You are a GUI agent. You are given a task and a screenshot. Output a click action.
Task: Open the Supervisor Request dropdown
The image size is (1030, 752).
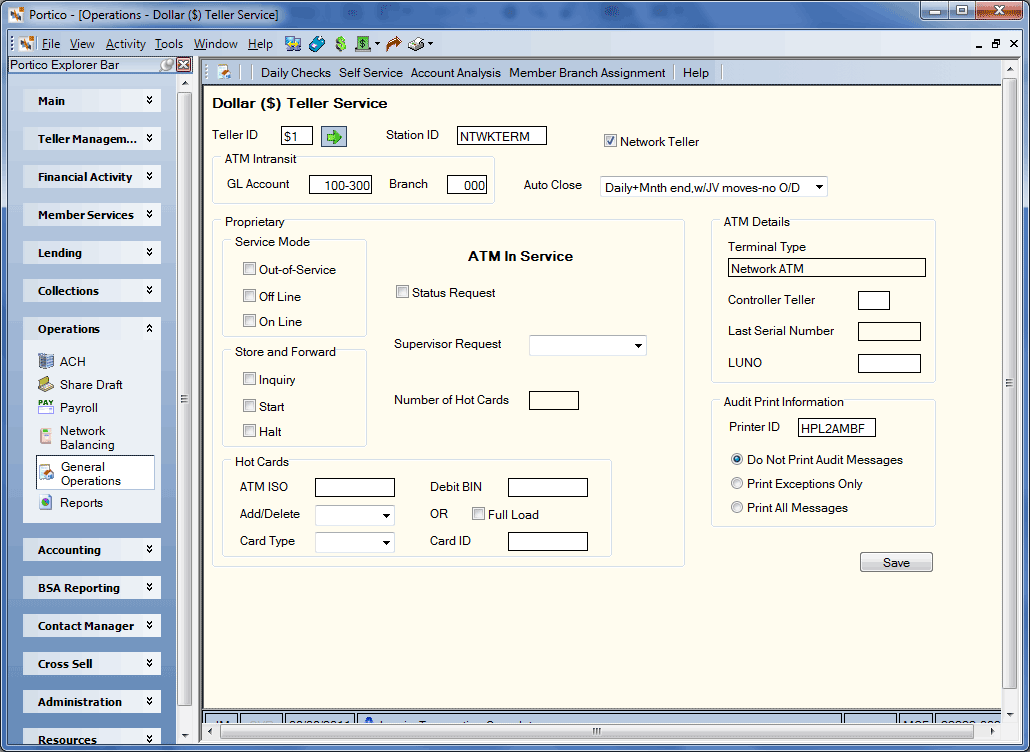coord(588,345)
